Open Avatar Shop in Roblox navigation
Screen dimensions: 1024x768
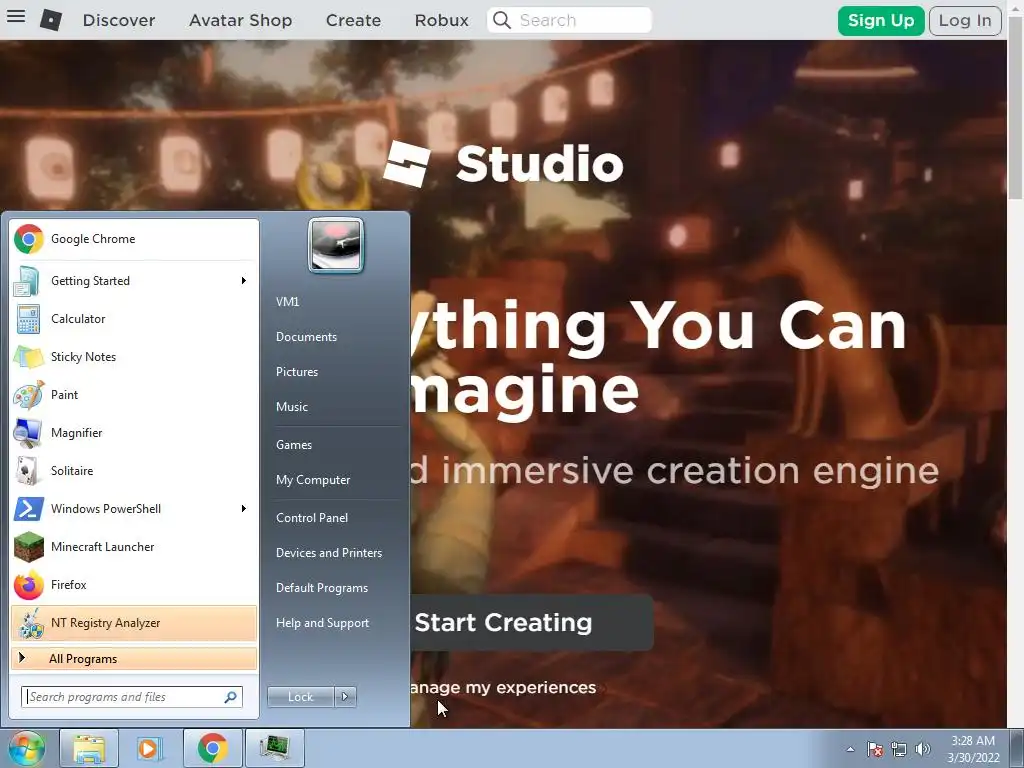tap(240, 20)
